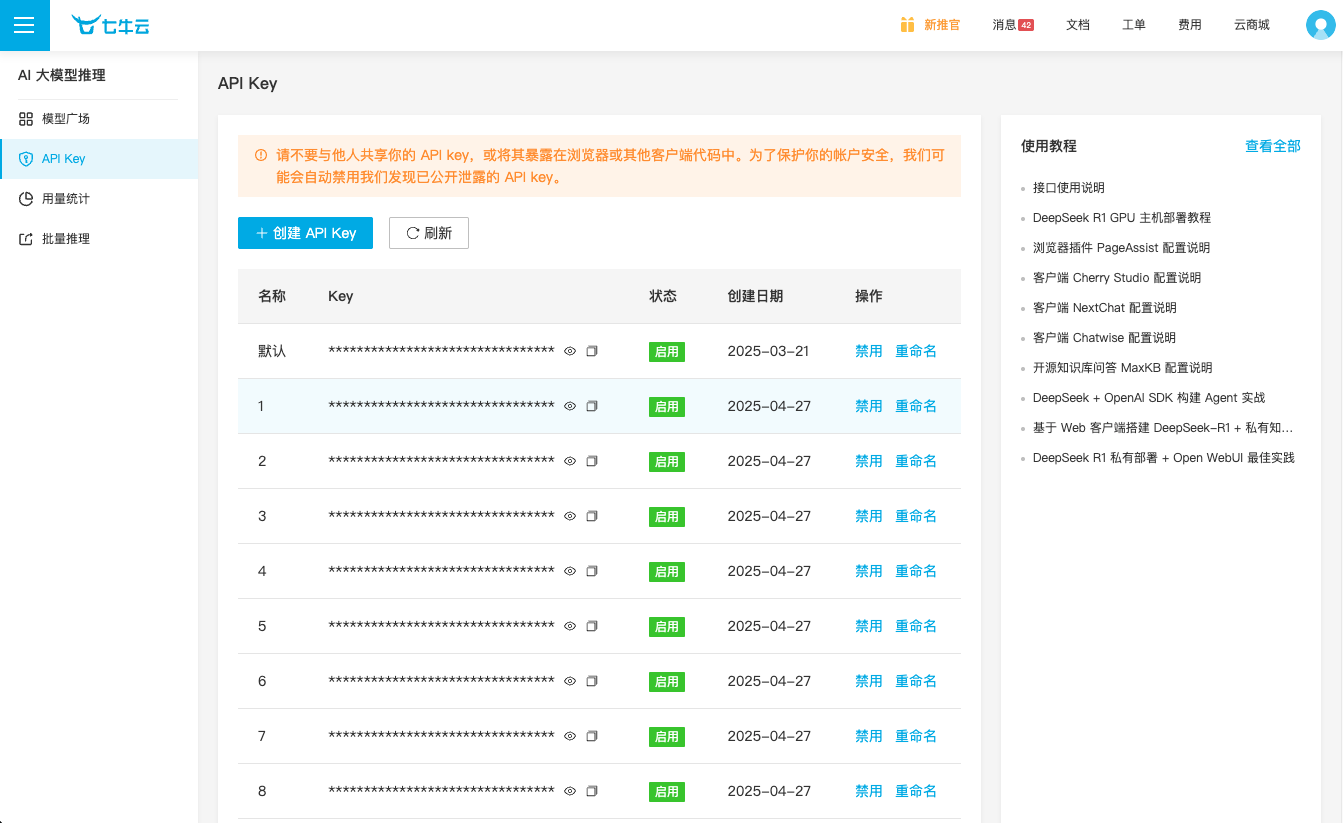Image resolution: width=1343 pixels, height=823 pixels.
Task: Rename key 8 via 重命名
Action: [x=916, y=791]
